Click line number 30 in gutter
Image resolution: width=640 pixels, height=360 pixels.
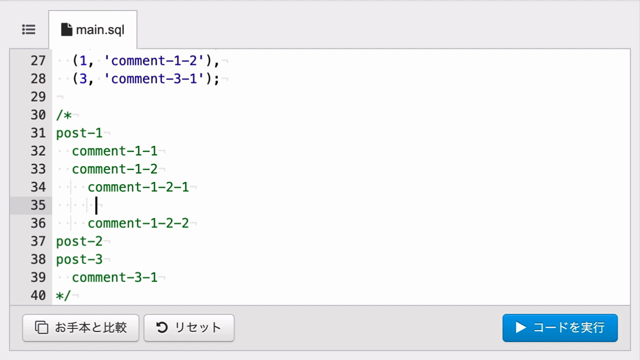pos(38,115)
